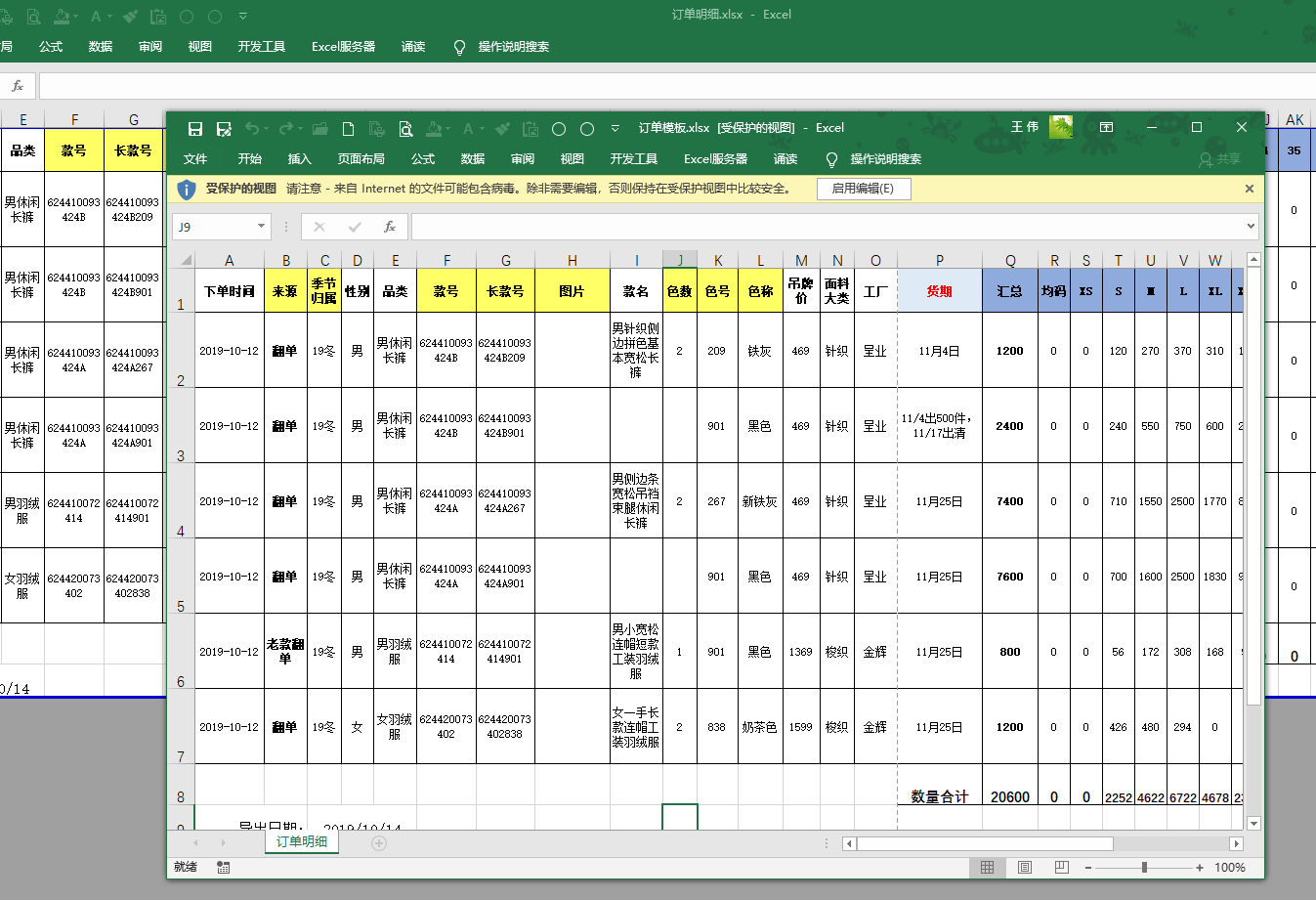Image resolution: width=1316 pixels, height=900 pixels.
Task: Click the Save icon in 订单模板 window
Action: click(x=195, y=128)
